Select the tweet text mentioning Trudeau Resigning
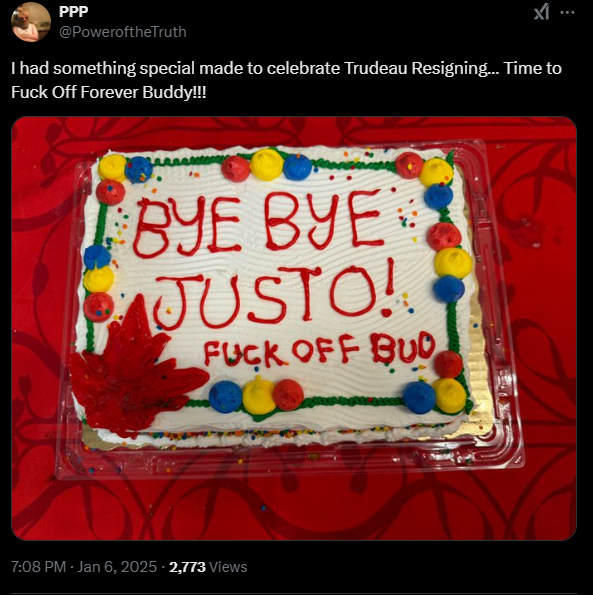This screenshot has height=595, width=593. pyautogui.click(x=286, y=68)
